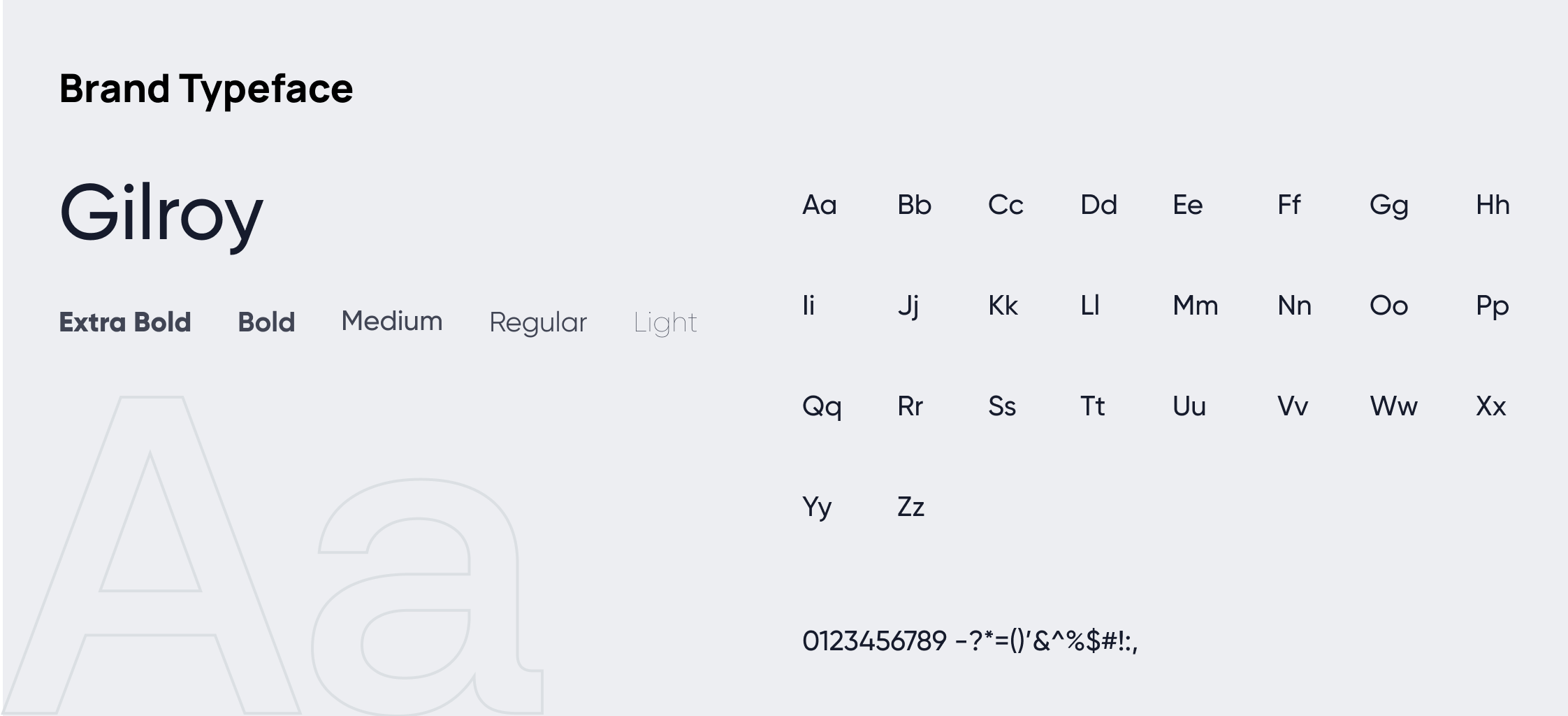1568x716 pixels.
Task: Select the Regular weight label
Action: 538,323
